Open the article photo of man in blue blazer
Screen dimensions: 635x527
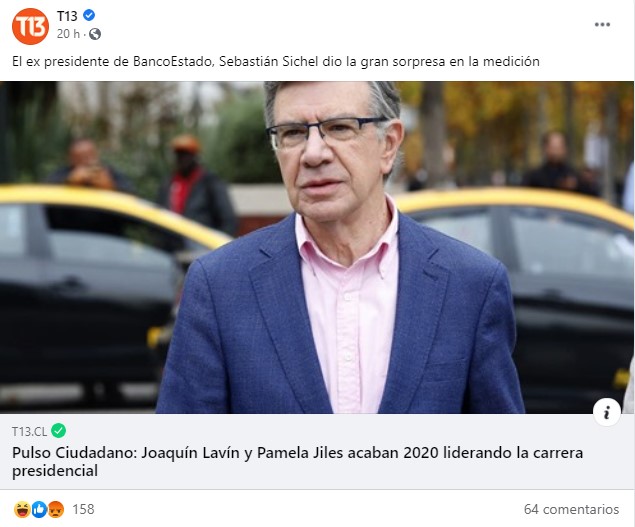(x=317, y=247)
